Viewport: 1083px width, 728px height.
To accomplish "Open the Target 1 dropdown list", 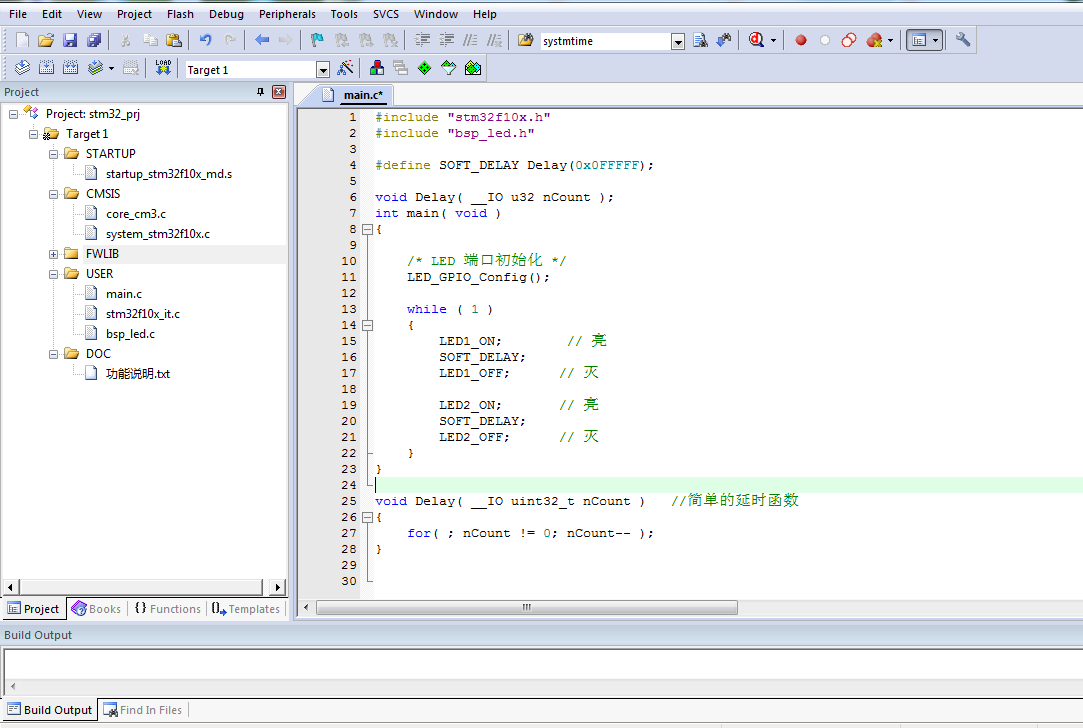I will point(322,70).
